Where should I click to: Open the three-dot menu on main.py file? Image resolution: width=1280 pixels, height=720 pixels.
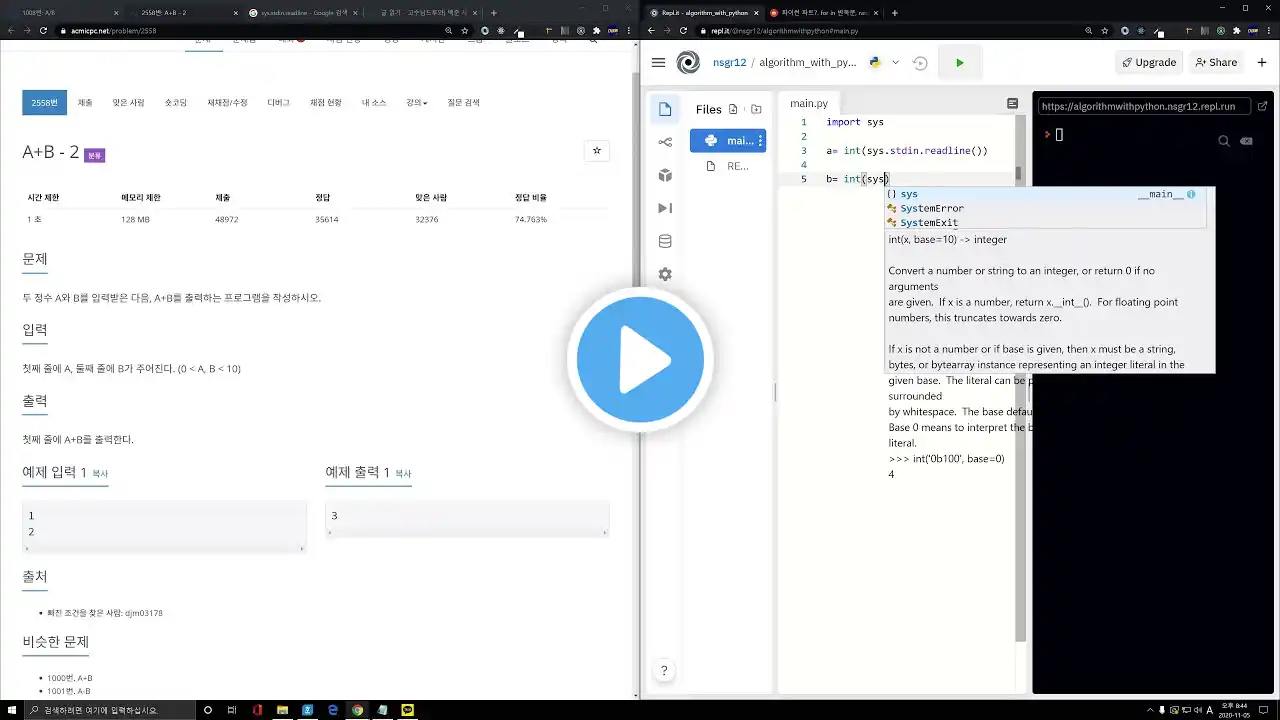tap(761, 141)
